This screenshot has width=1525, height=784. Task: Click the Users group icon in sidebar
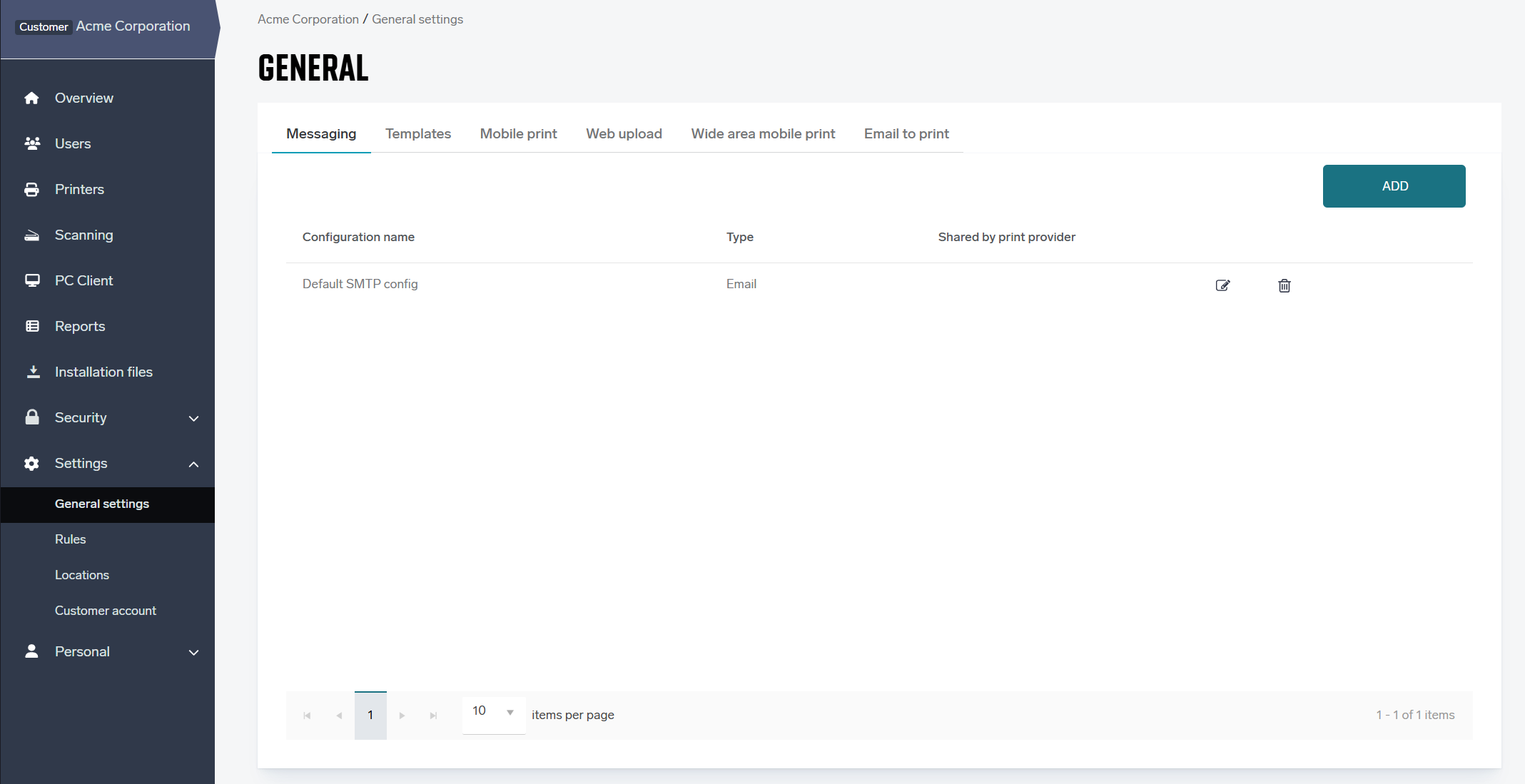[31, 144]
